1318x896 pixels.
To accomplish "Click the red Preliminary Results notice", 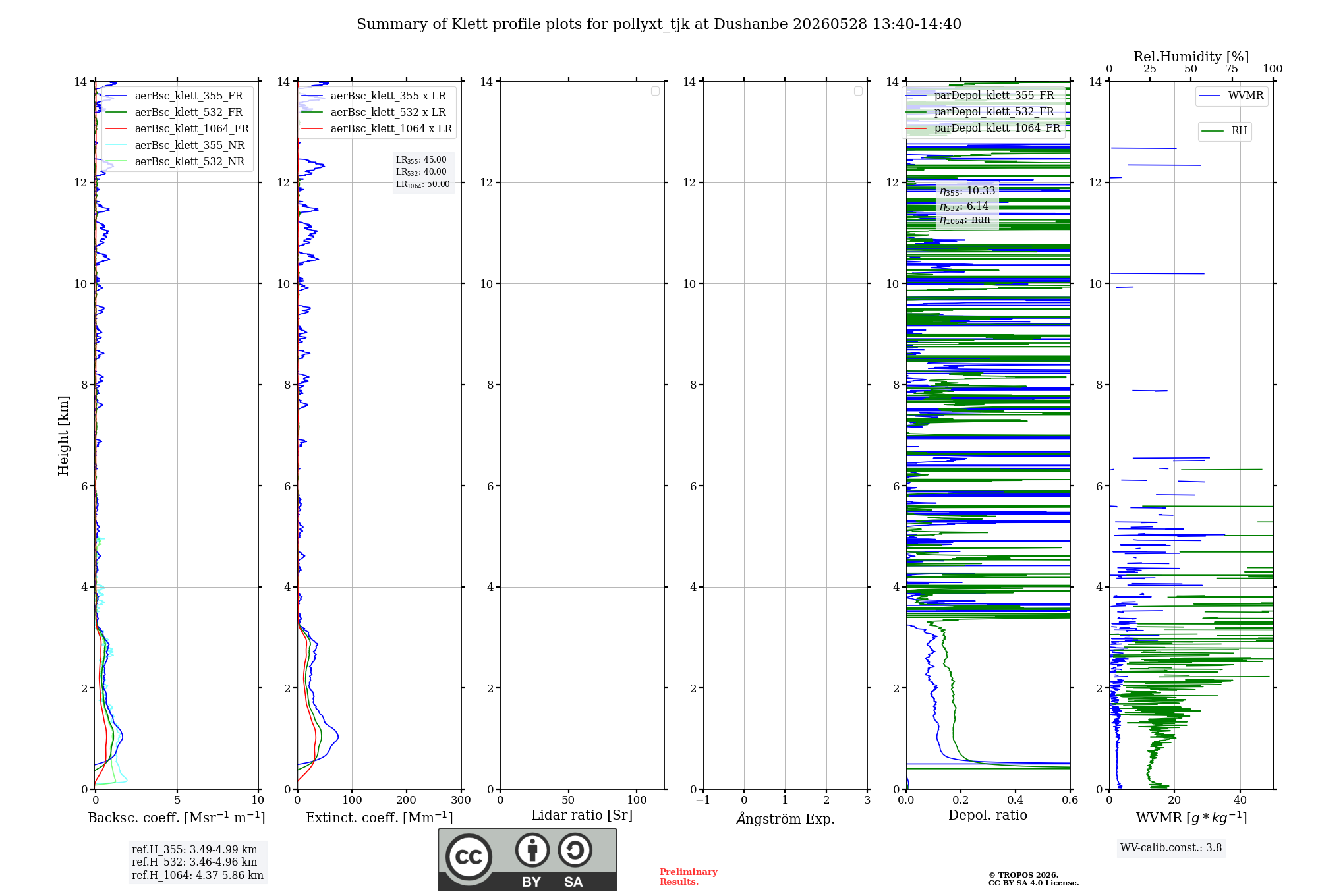I will 689,877.
